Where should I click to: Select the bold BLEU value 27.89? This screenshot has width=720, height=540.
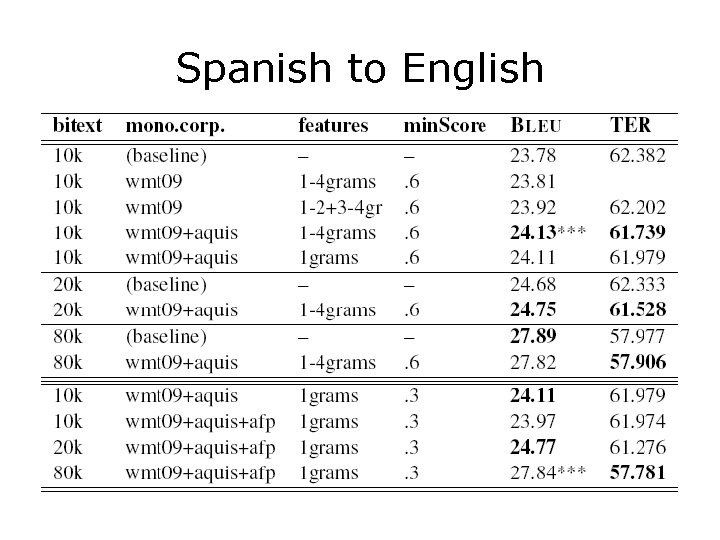[x=533, y=337]
